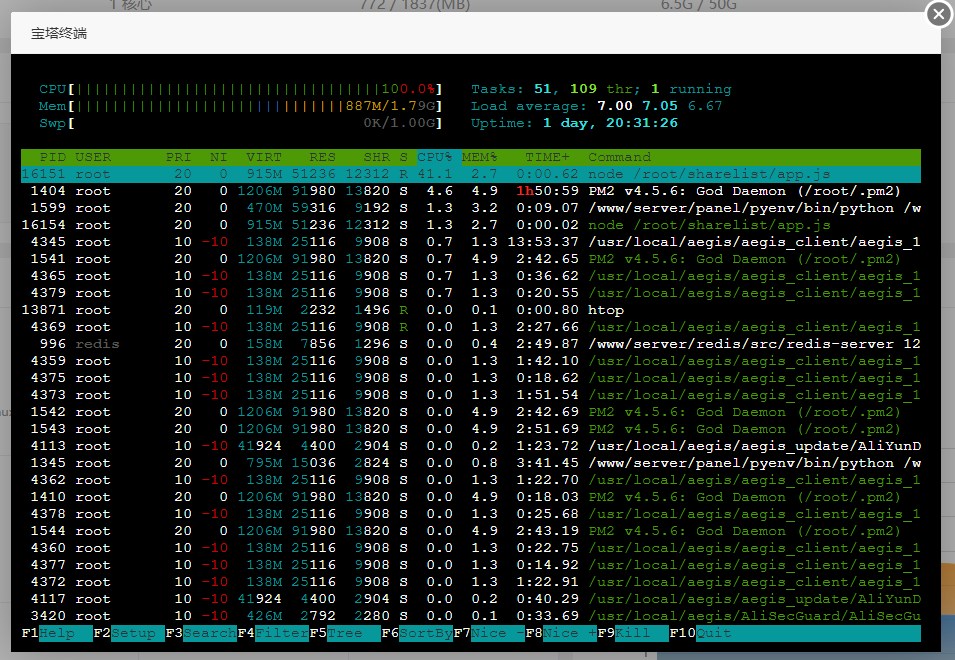
Task: Sort by PRI column header
Action: (178, 157)
